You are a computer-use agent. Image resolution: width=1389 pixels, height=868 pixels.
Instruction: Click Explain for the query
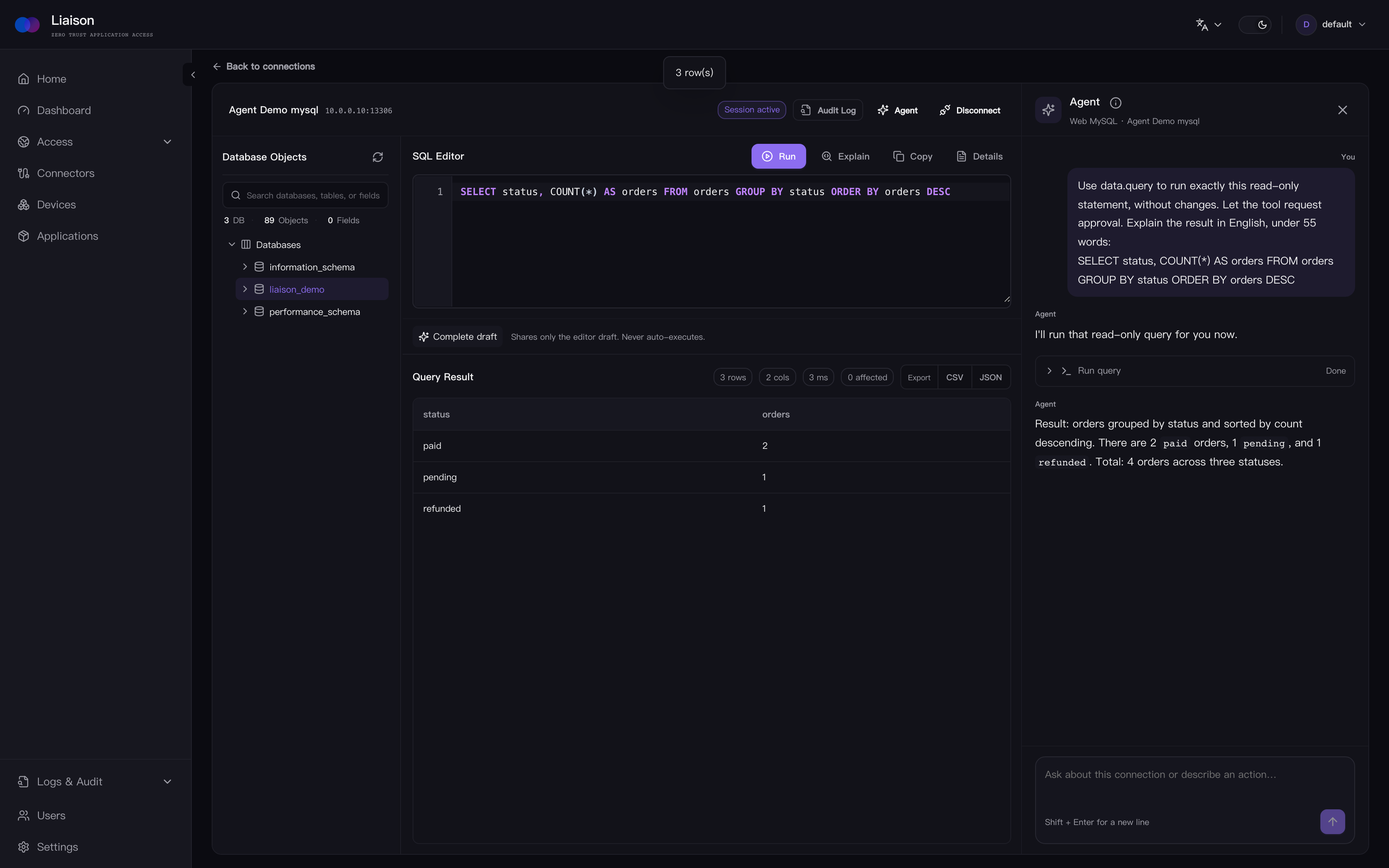pyautogui.click(x=845, y=156)
